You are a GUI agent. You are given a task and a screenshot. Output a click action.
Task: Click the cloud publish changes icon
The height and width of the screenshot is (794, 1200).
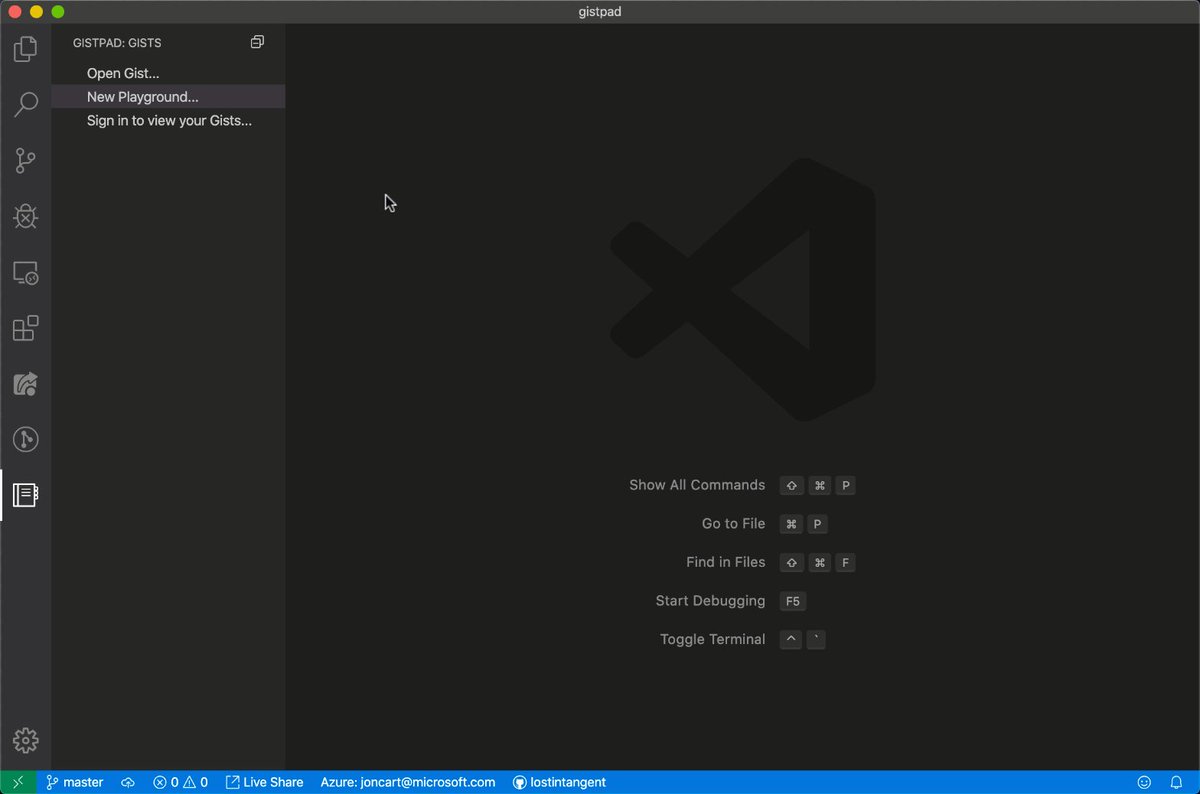(x=128, y=782)
